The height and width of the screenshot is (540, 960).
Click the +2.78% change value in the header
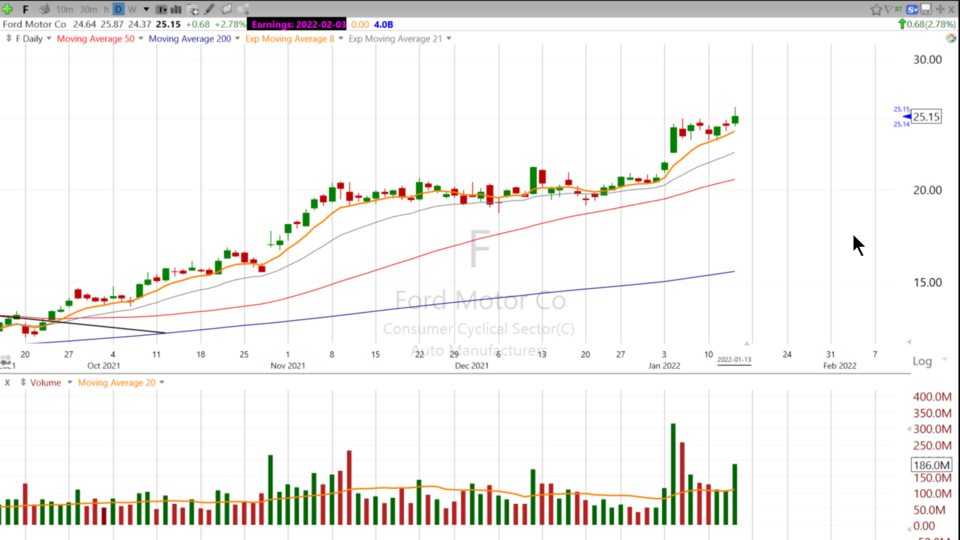pos(230,24)
